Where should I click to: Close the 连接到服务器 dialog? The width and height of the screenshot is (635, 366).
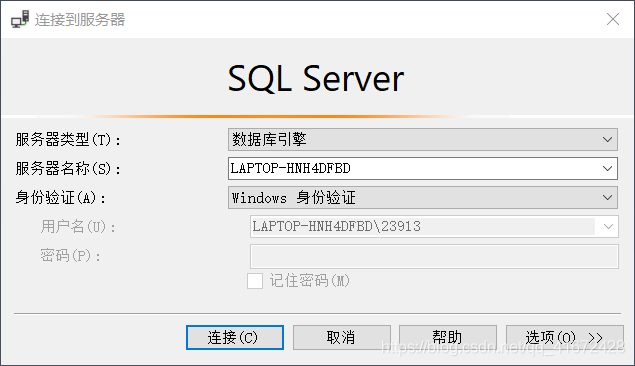(x=613, y=19)
